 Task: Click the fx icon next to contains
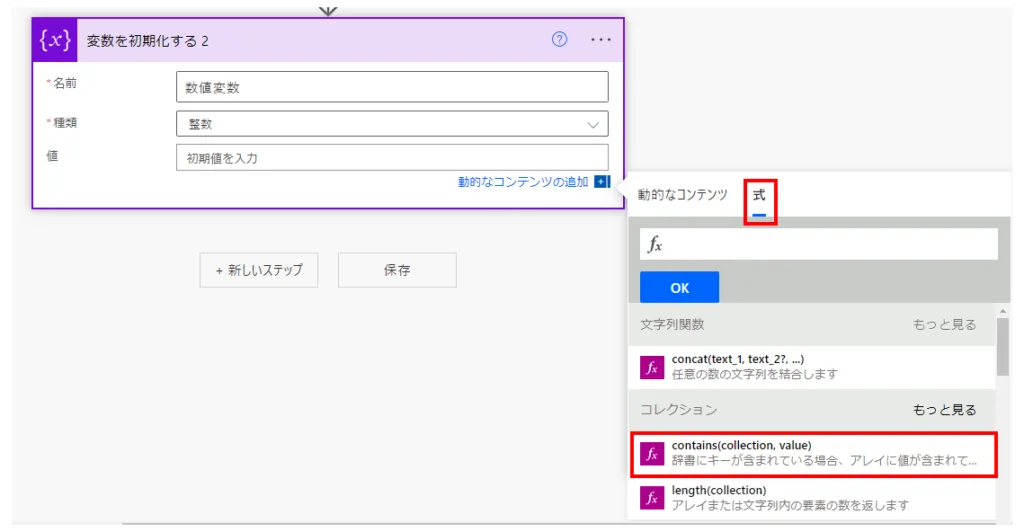(x=652, y=454)
